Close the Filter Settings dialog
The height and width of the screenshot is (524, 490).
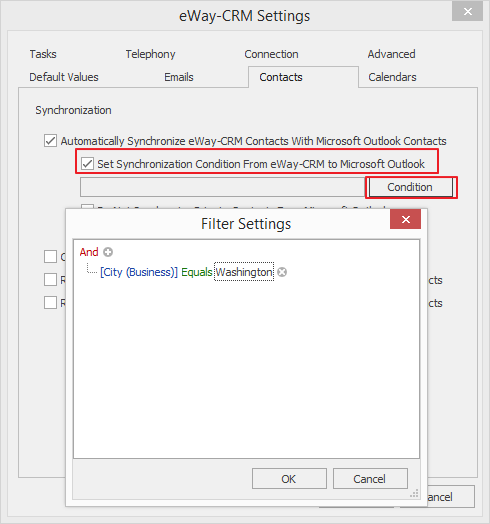coord(405,220)
